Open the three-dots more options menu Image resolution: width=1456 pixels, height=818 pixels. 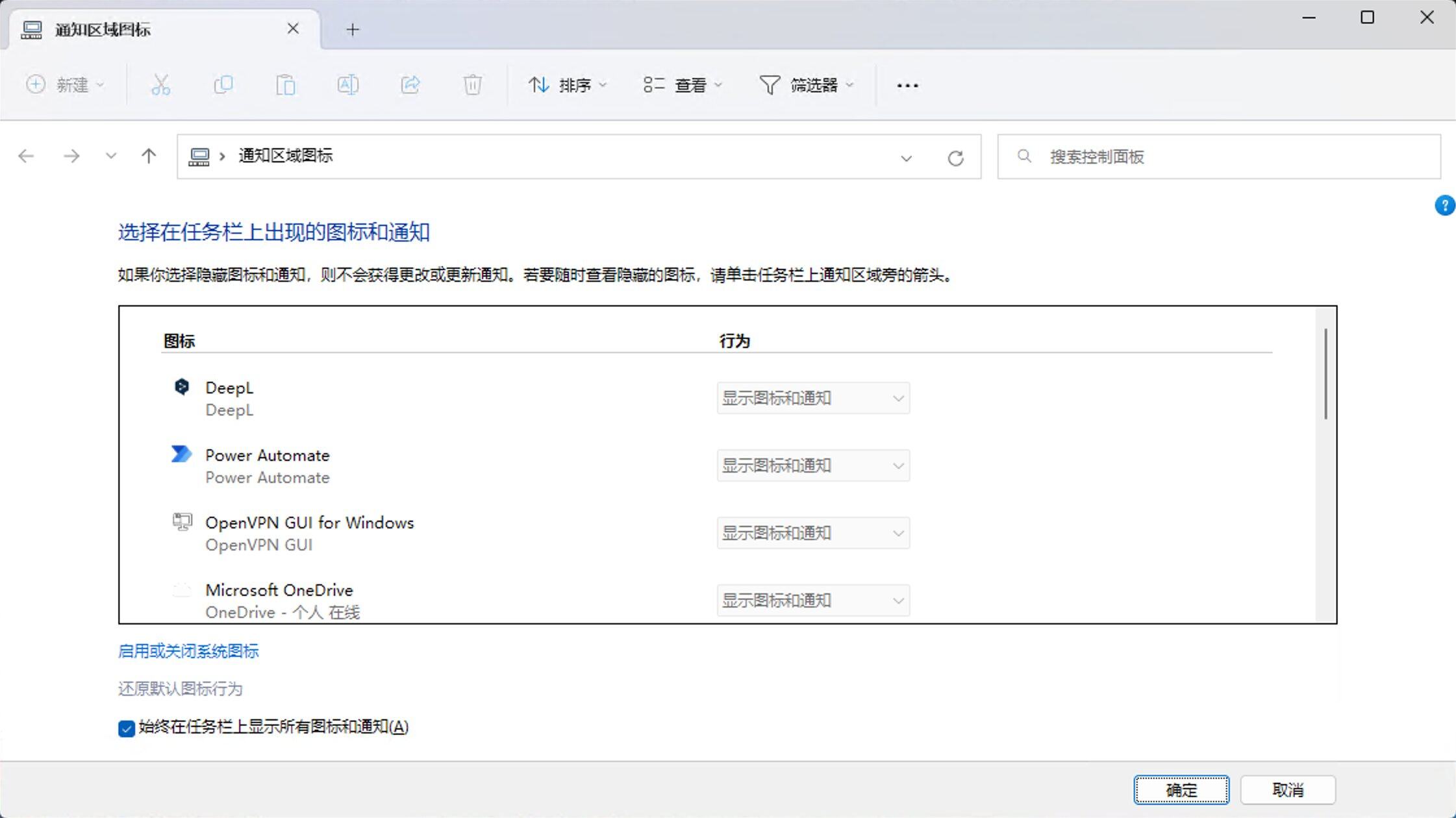click(x=907, y=85)
